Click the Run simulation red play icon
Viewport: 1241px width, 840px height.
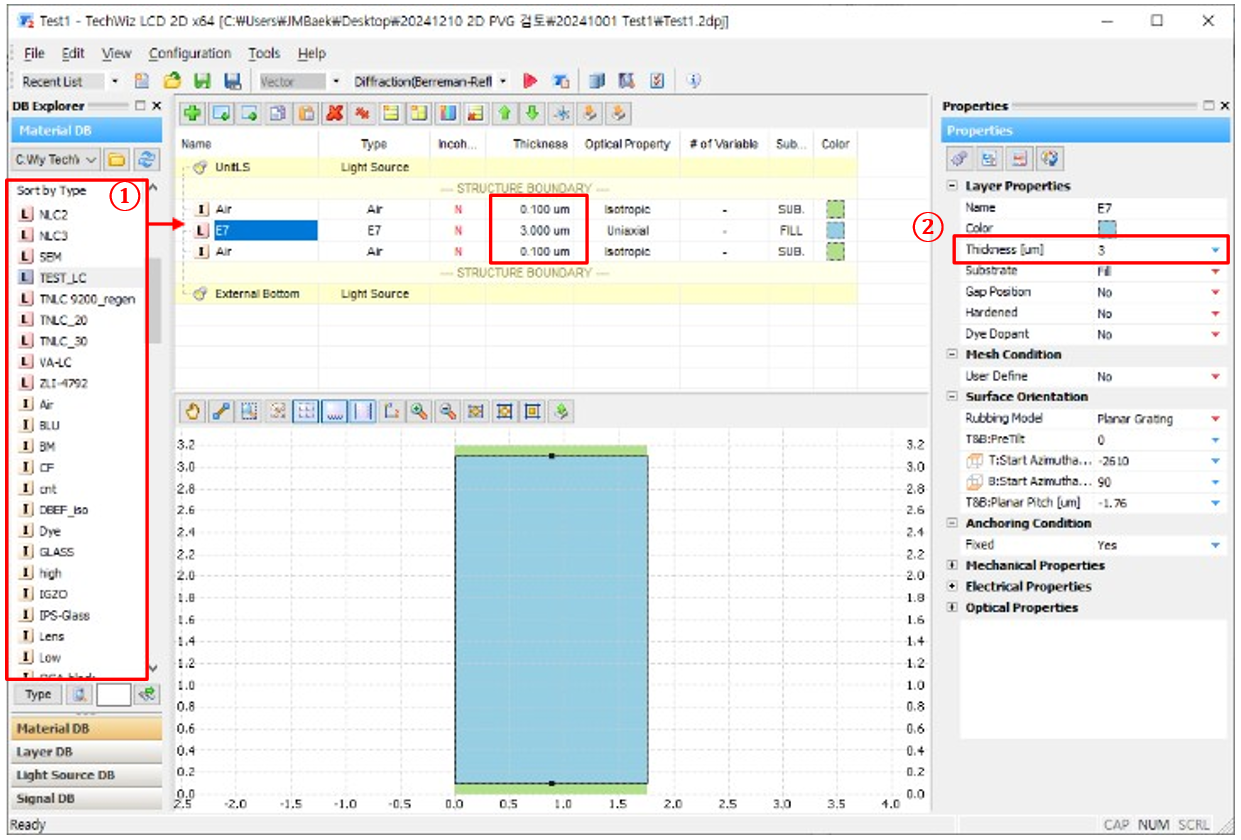pos(531,81)
